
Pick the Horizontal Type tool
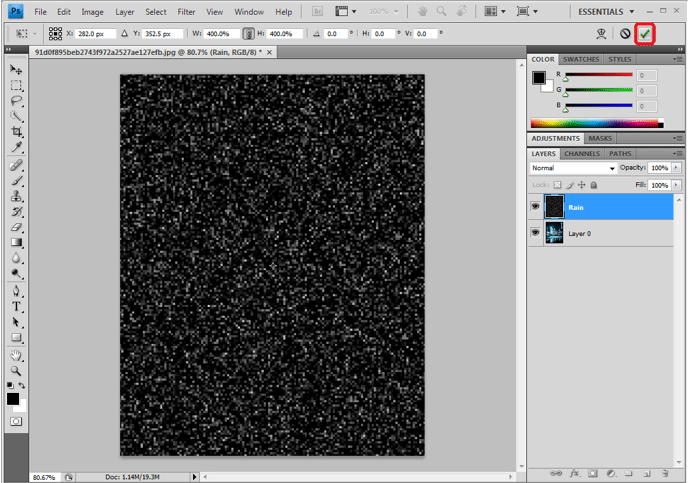tap(17, 307)
